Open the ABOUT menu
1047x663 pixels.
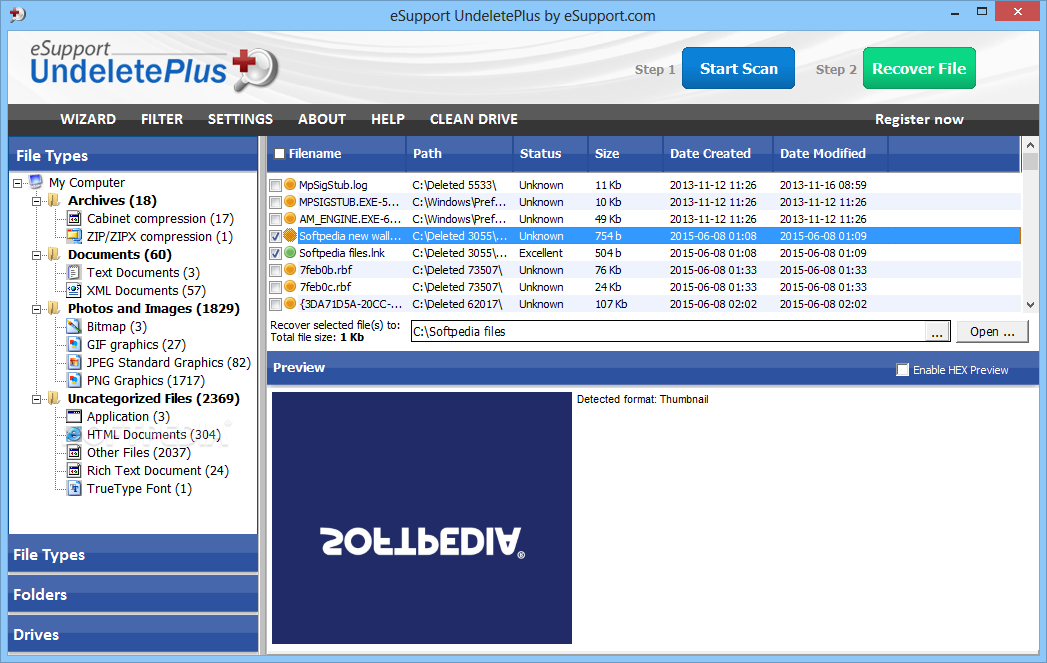point(322,120)
